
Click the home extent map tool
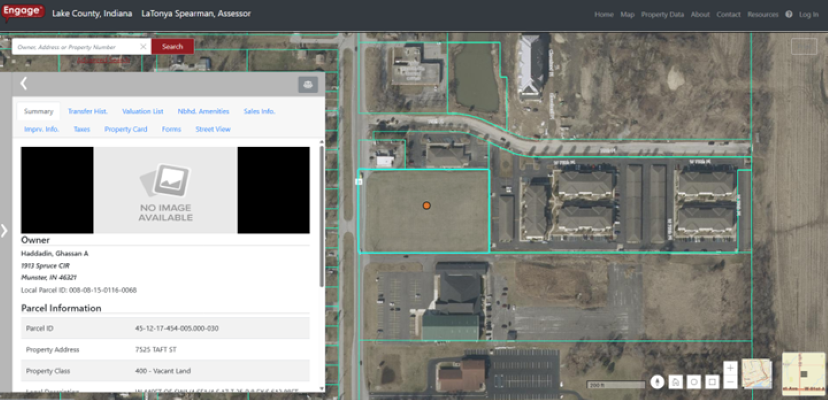coord(676,382)
